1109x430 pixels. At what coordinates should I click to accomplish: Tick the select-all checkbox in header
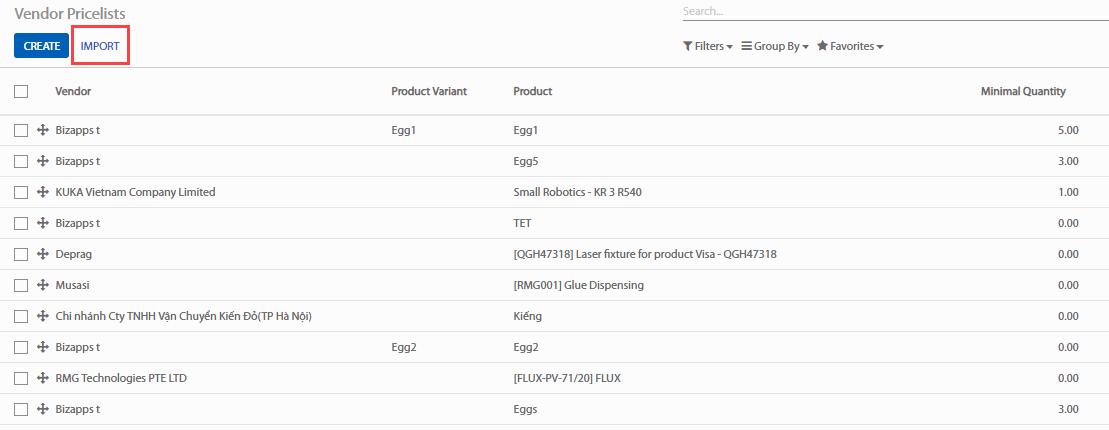pos(21,91)
